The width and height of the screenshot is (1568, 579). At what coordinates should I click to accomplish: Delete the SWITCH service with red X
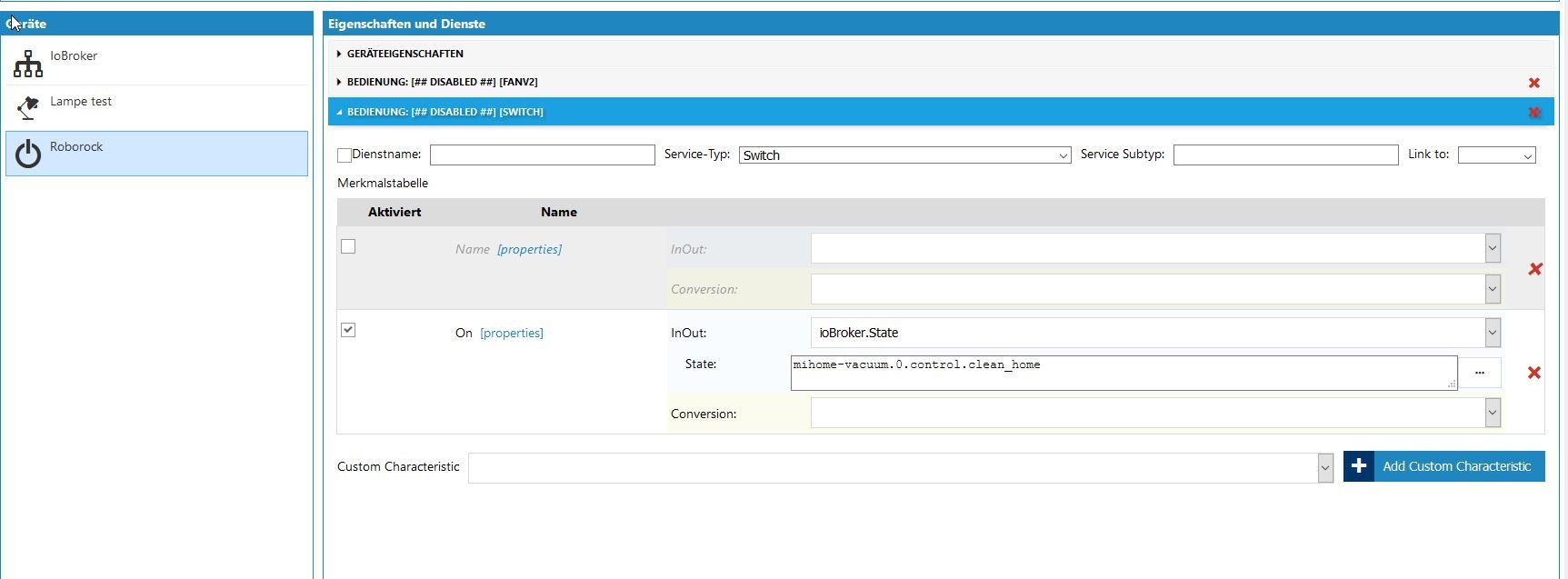tap(1534, 113)
